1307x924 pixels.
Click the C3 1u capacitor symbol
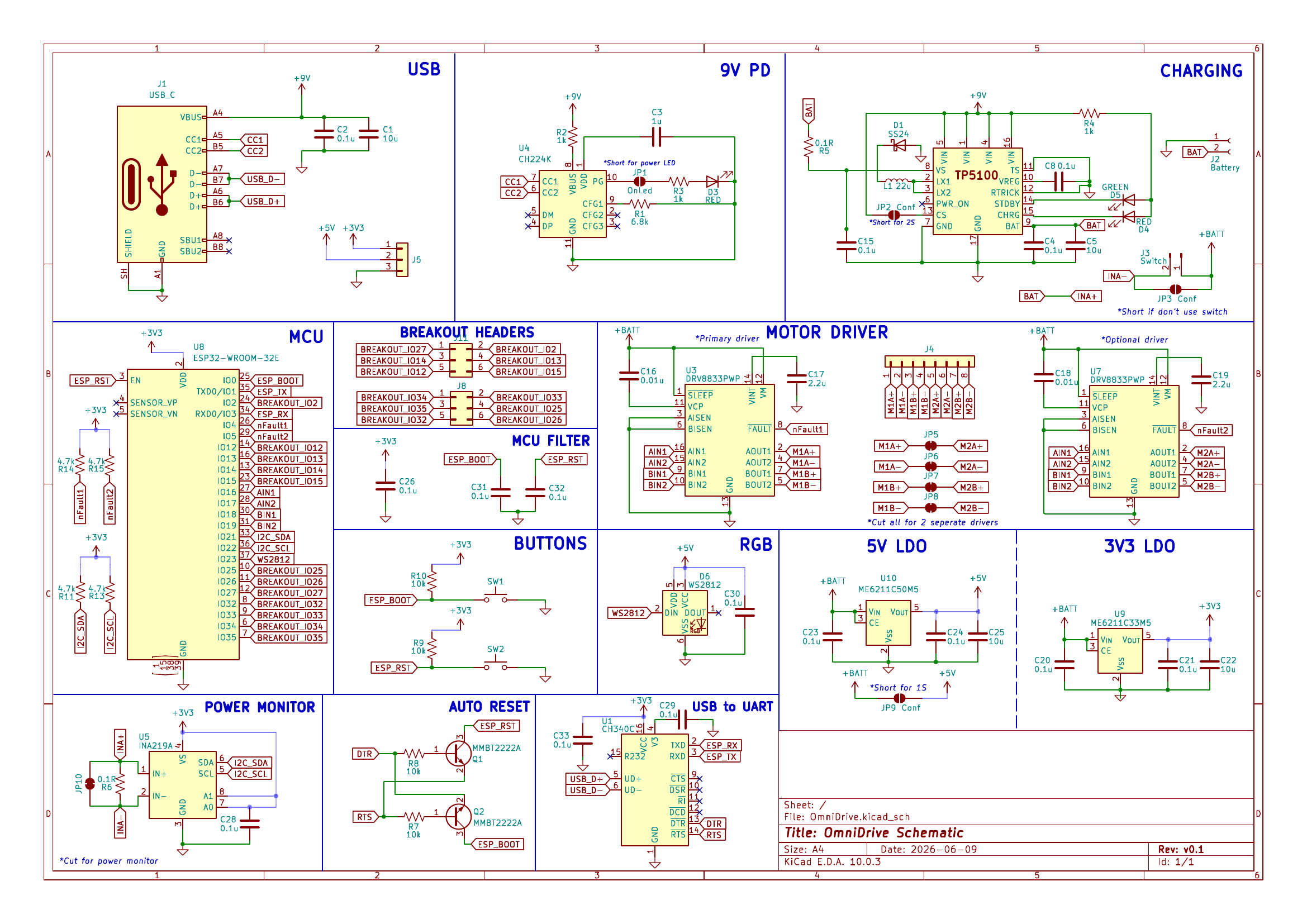(x=657, y=136)
